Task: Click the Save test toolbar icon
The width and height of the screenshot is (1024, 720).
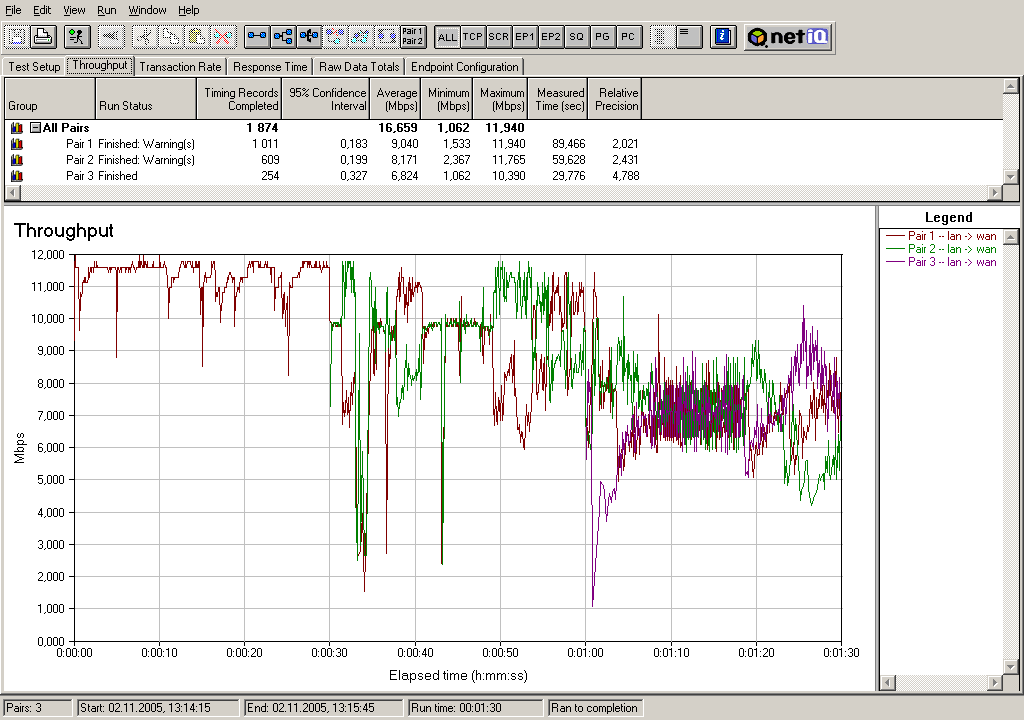Action: [x=17, y=37]
